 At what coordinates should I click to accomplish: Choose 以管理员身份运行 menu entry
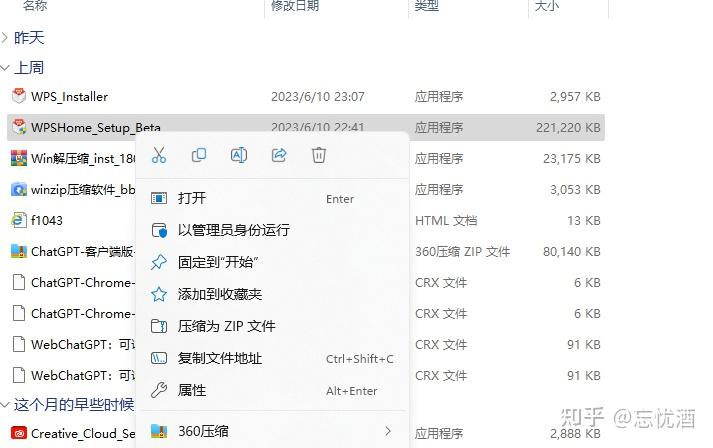point(272,230)
